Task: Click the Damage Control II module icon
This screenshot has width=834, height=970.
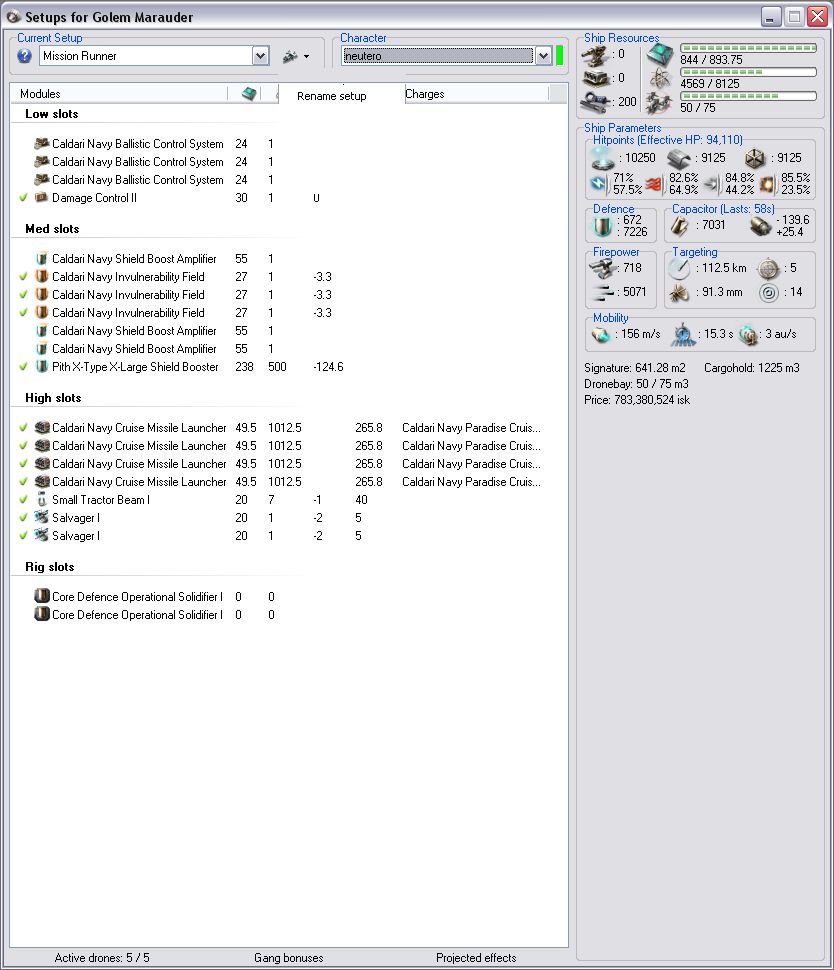Action: [x=41, y=198]
